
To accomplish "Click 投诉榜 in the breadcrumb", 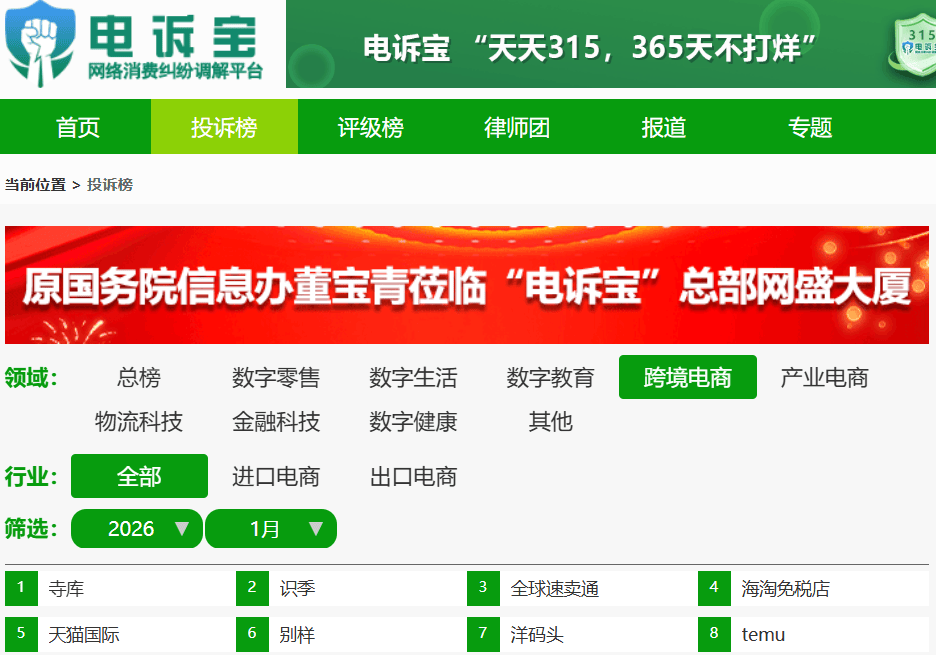I will point(110,185).
